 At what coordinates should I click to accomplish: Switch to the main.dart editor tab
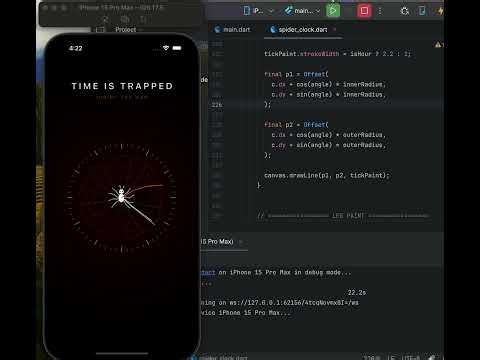(x=233, y=30)
